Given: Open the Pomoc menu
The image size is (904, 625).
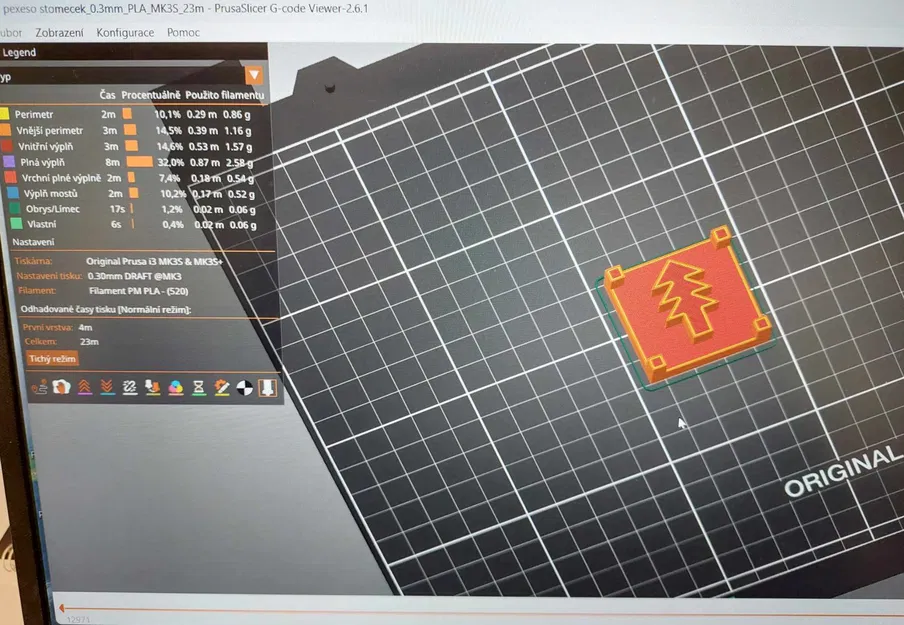Looking at the screenshot, I should click(183, 33).
